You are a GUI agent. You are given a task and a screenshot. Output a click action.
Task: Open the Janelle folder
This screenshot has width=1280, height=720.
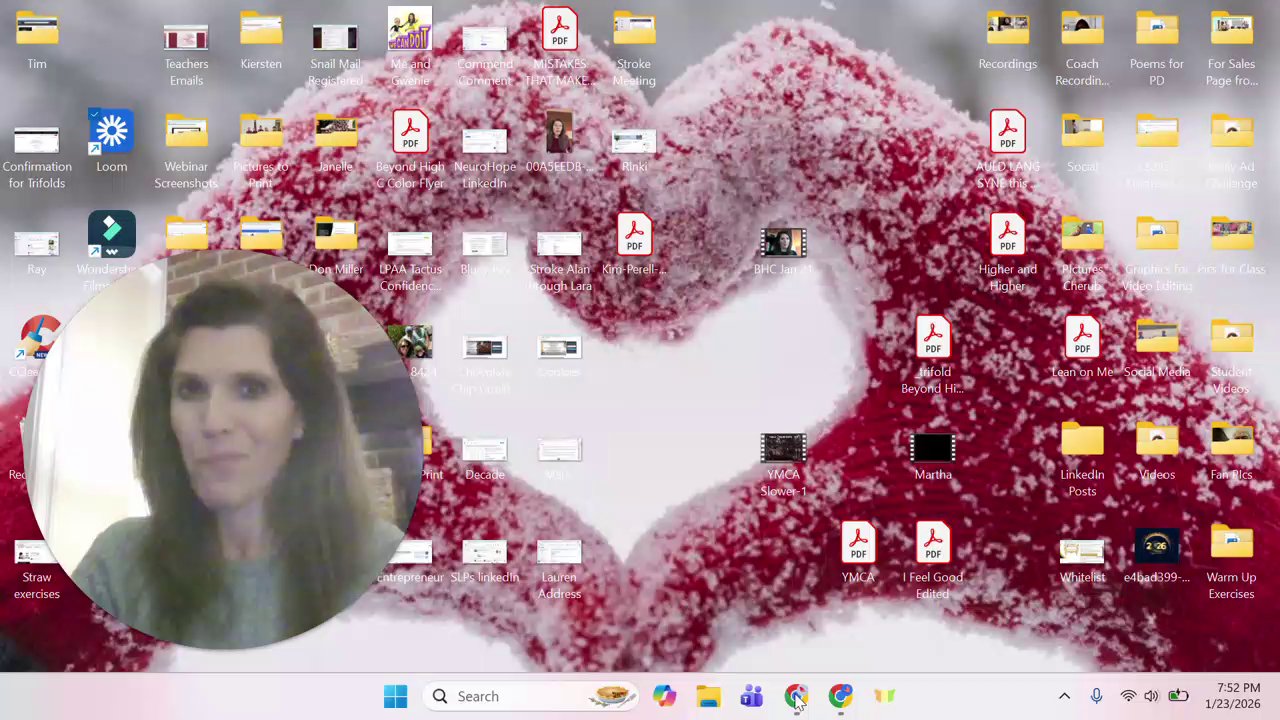335,141
